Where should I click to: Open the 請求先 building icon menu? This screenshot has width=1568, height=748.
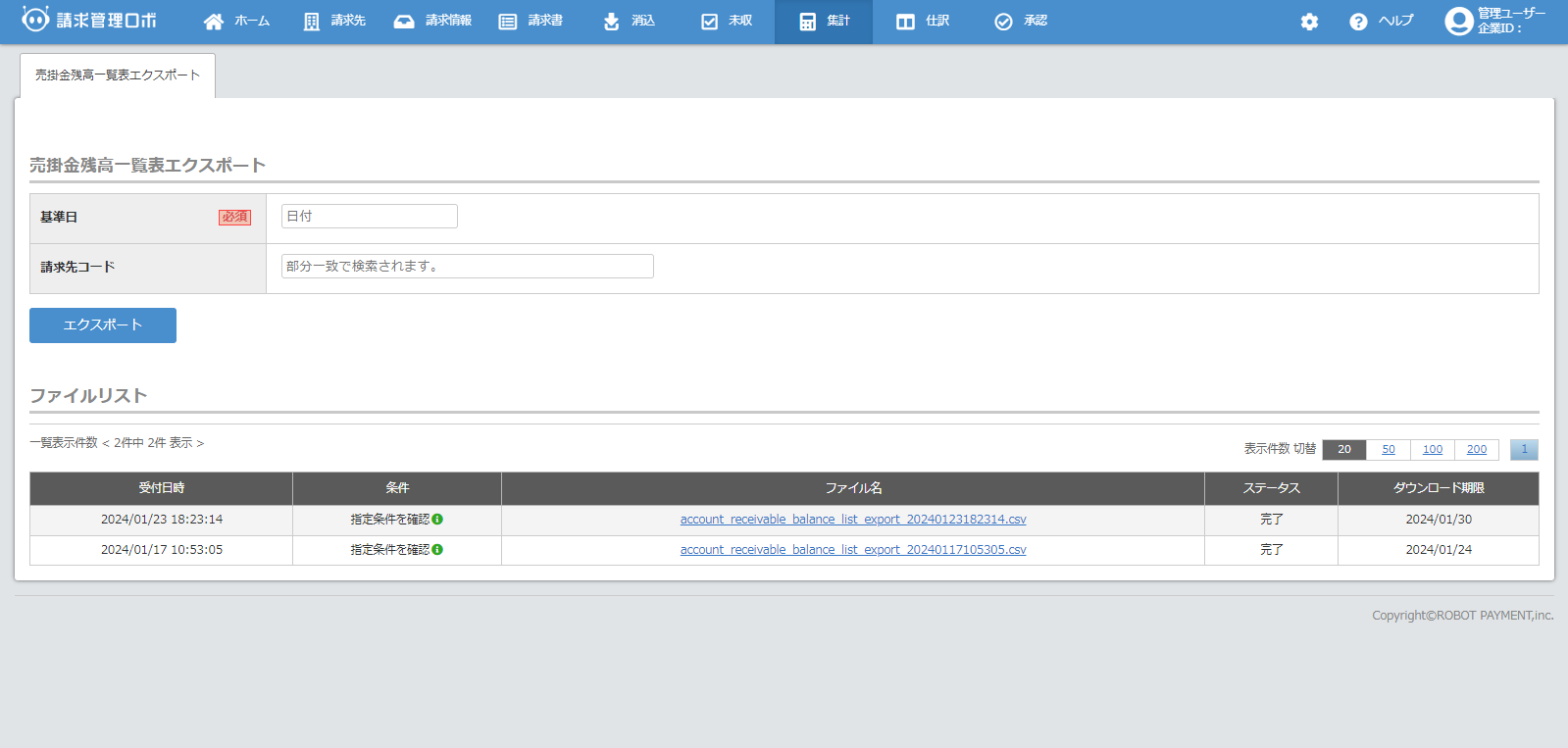point(312,22)
